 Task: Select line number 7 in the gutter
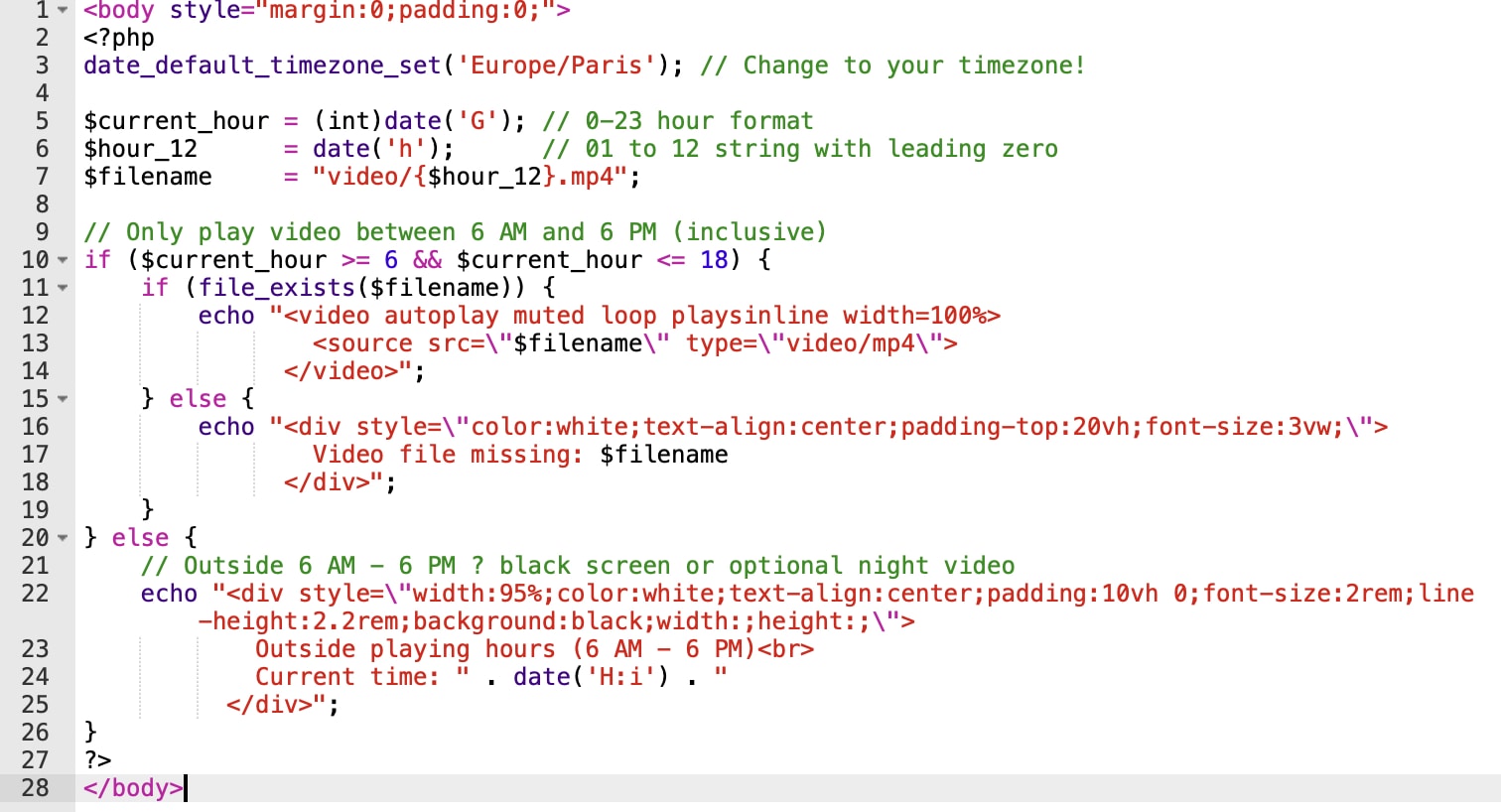click(x=41, y=177)
